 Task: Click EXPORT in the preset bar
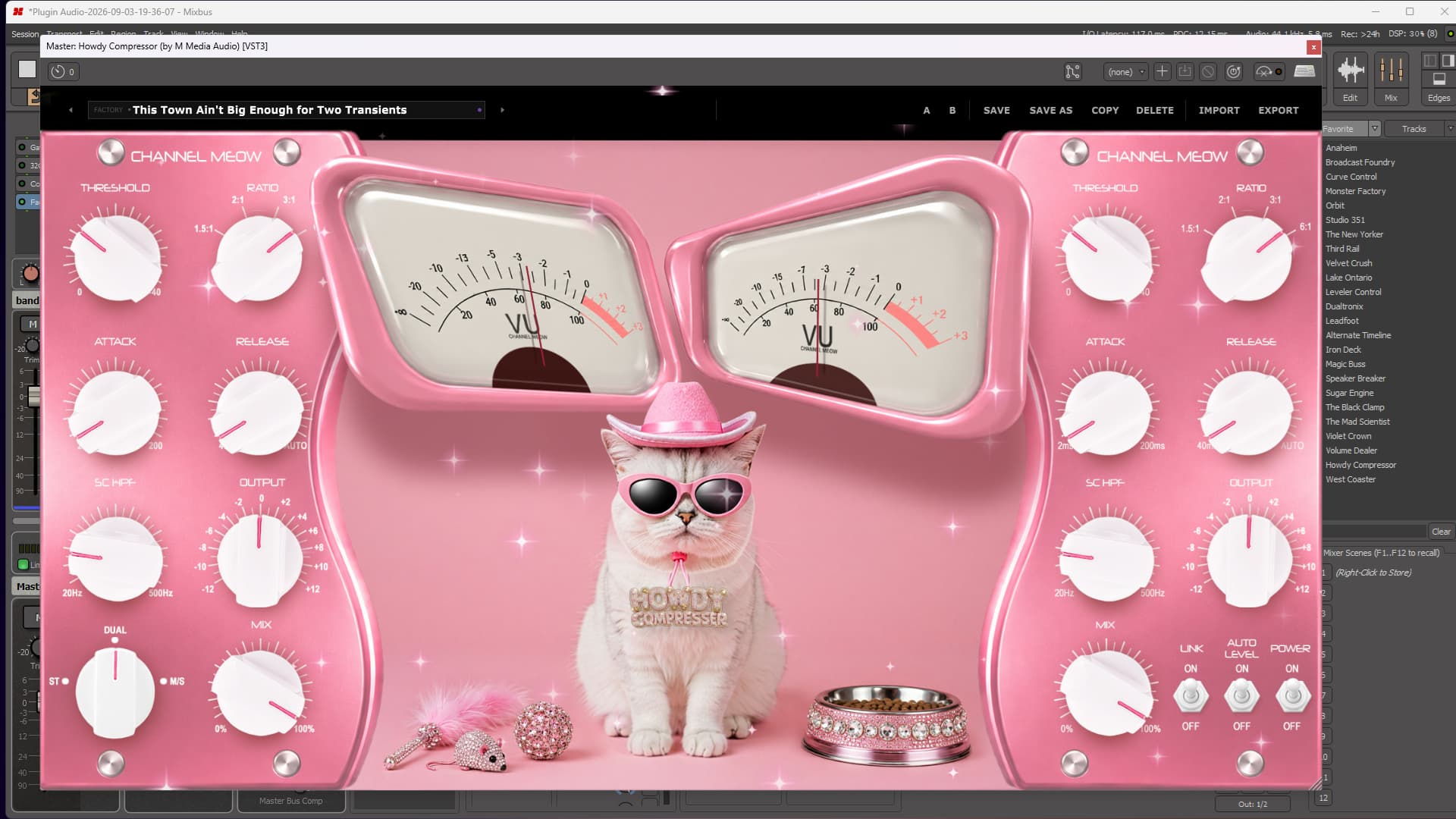pyautogui.click(x=1279, y=110)
